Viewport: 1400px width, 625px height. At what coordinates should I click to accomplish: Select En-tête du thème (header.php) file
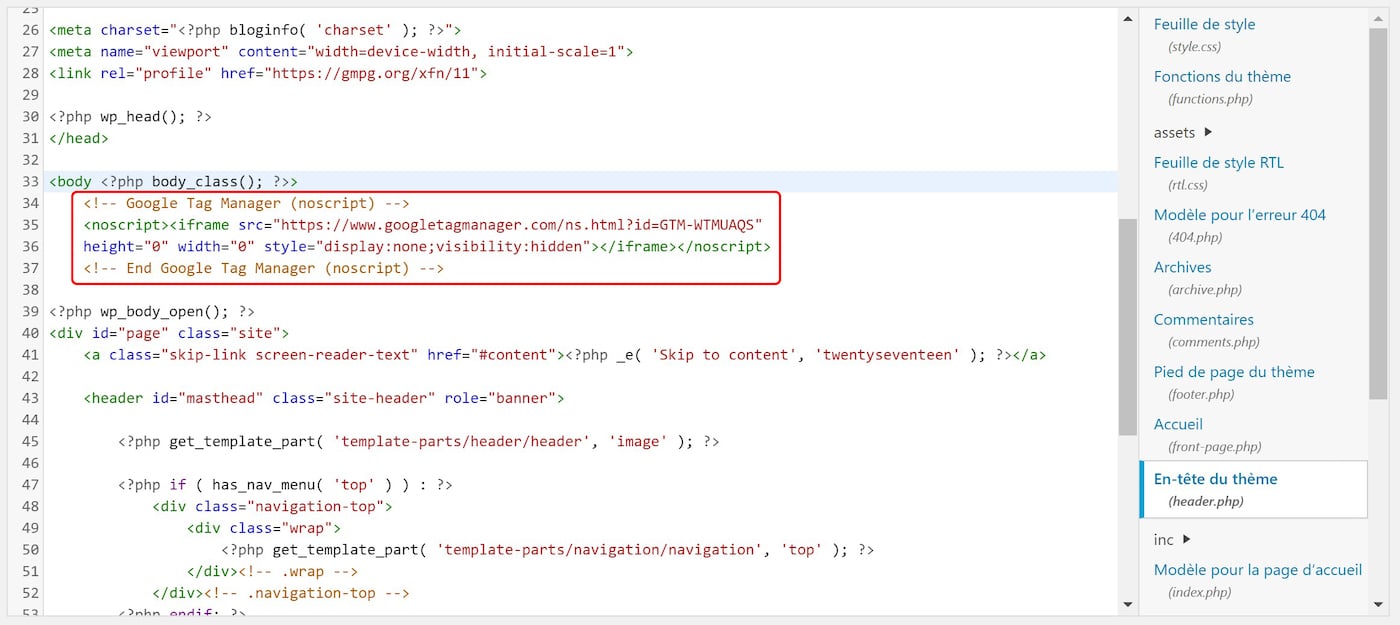point(1254,489)
